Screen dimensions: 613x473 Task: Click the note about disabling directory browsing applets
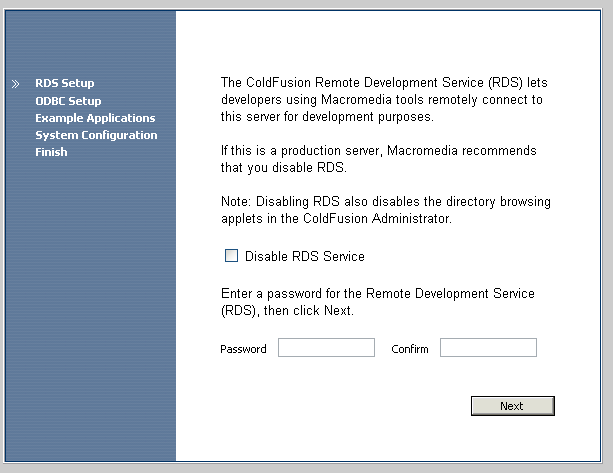(x=385, y=210)
